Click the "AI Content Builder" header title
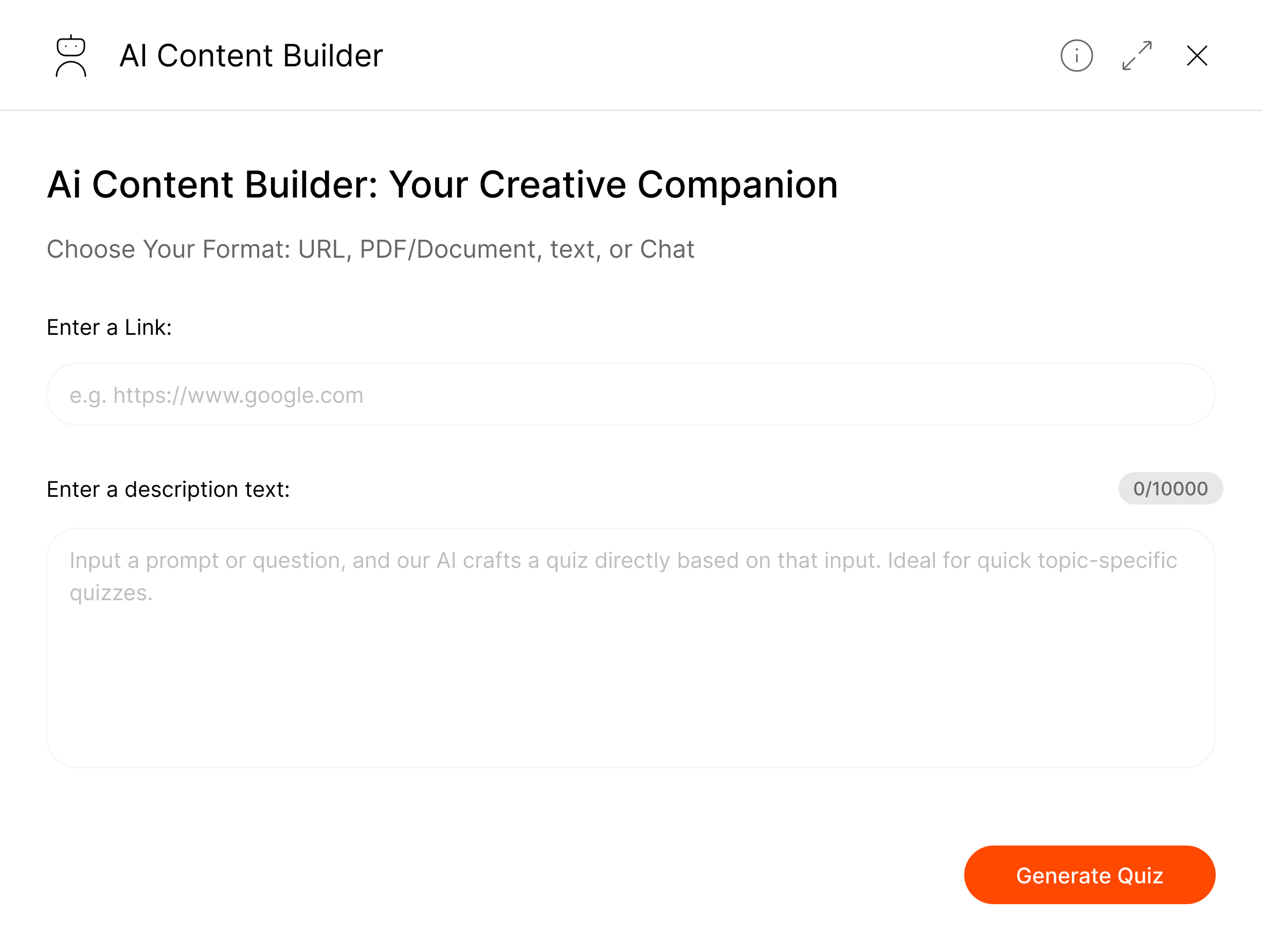Screen dimensions: 1262x952 (251, 56)
